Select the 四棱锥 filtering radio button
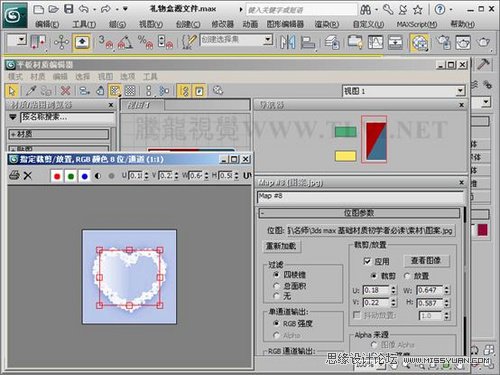500x375 pixels. tap(276, 275)
